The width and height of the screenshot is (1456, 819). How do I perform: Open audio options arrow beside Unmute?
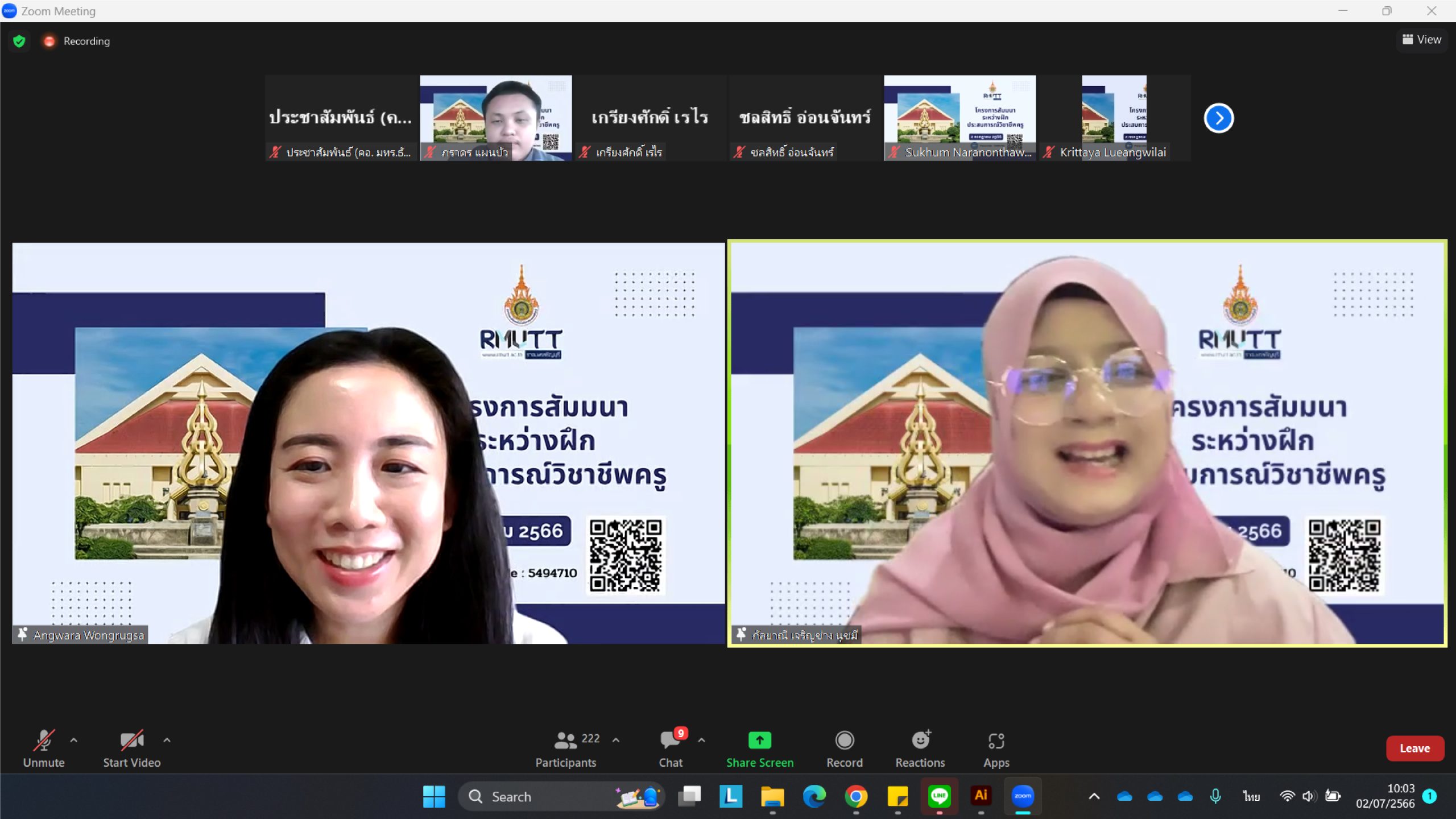pos(73,740)
